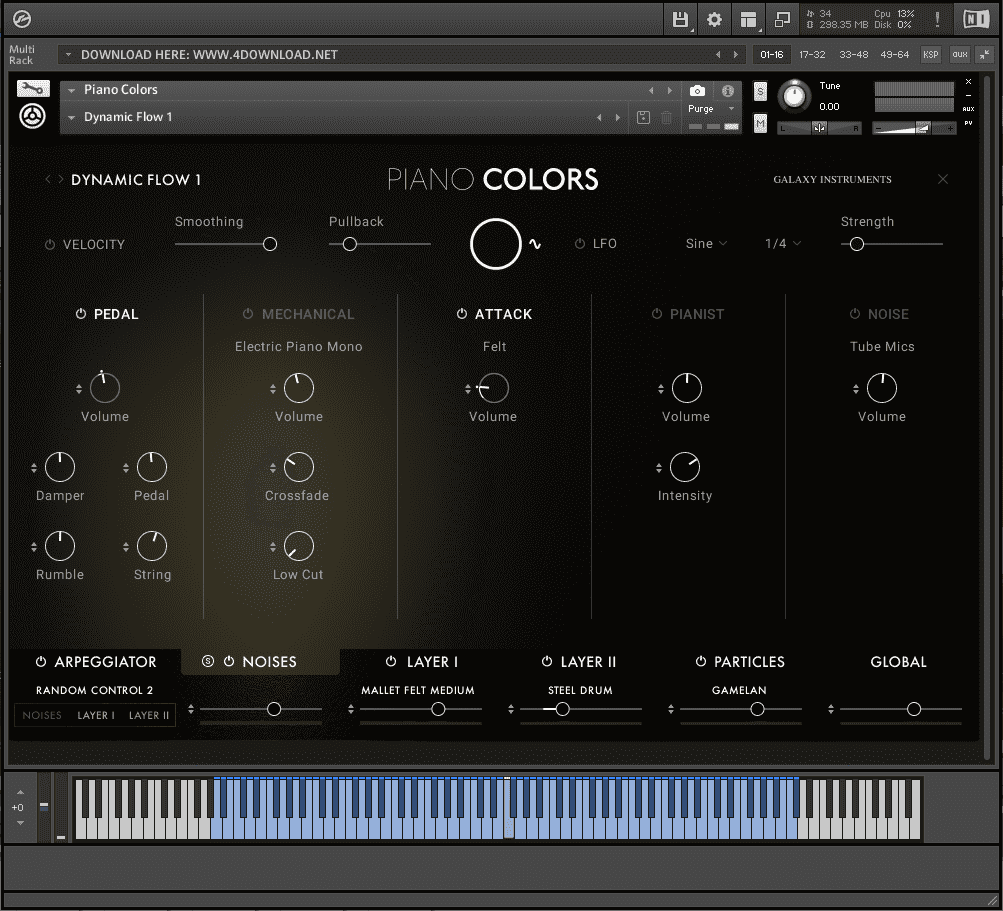The width and height of the screenshot is (1003, 911).
Task: Open 1/4 rate dropdown
Action: pos(783,244)
